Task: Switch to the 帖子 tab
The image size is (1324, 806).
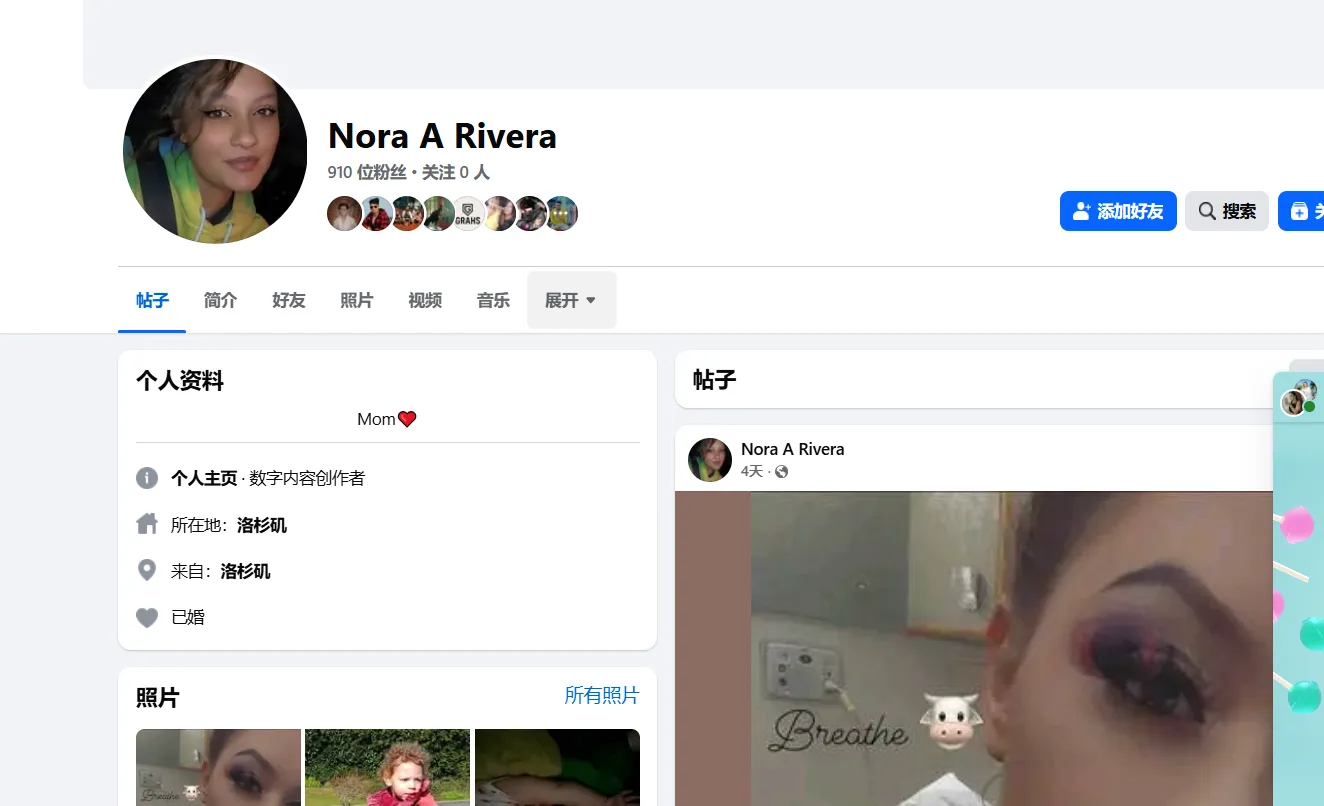Action: tap(152, 300)
